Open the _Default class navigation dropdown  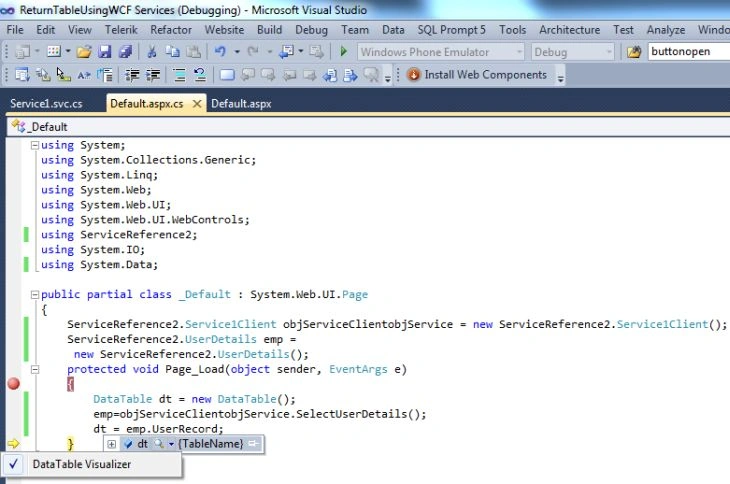368,127
